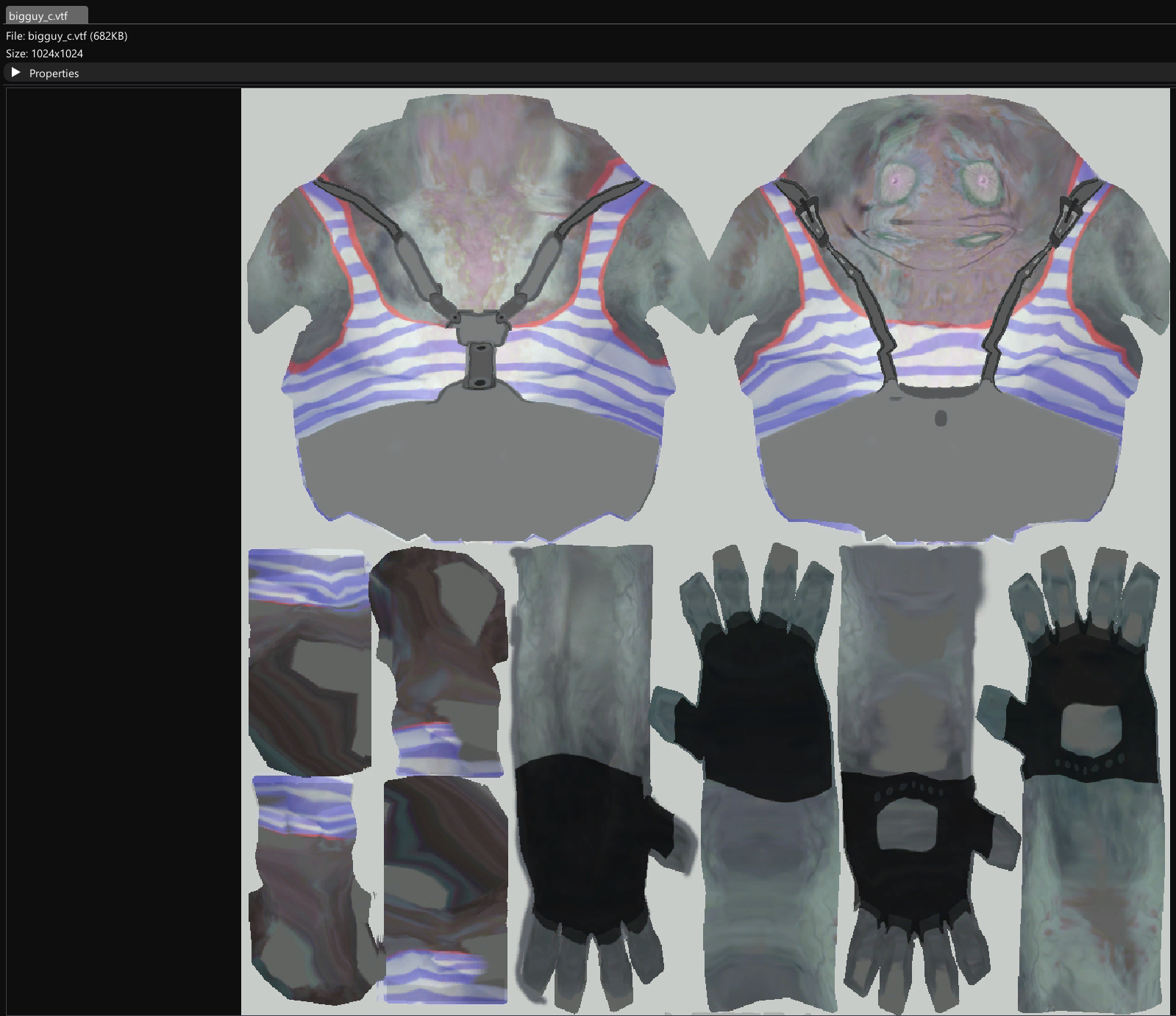The height and width of the screenshot is (1016, 1176).
Task: Click the Properties header label
Action: (x=54, y=74)
